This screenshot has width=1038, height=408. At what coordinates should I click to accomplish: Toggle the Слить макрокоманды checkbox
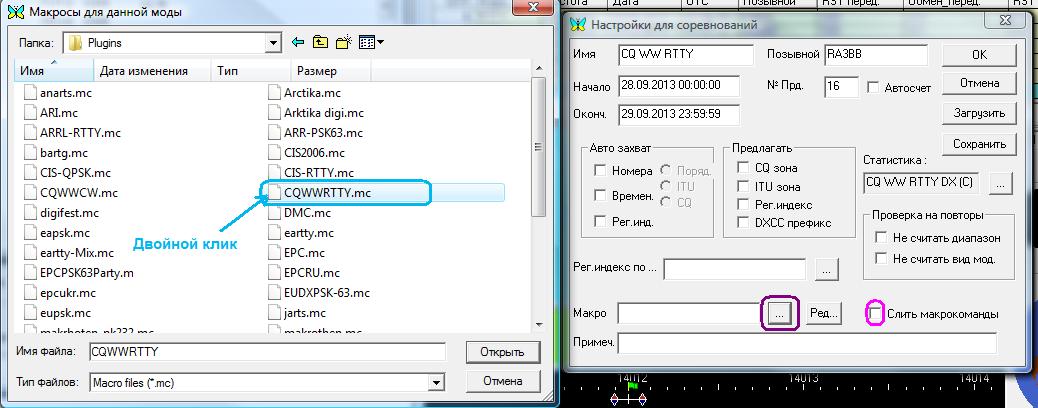[876, 314]
